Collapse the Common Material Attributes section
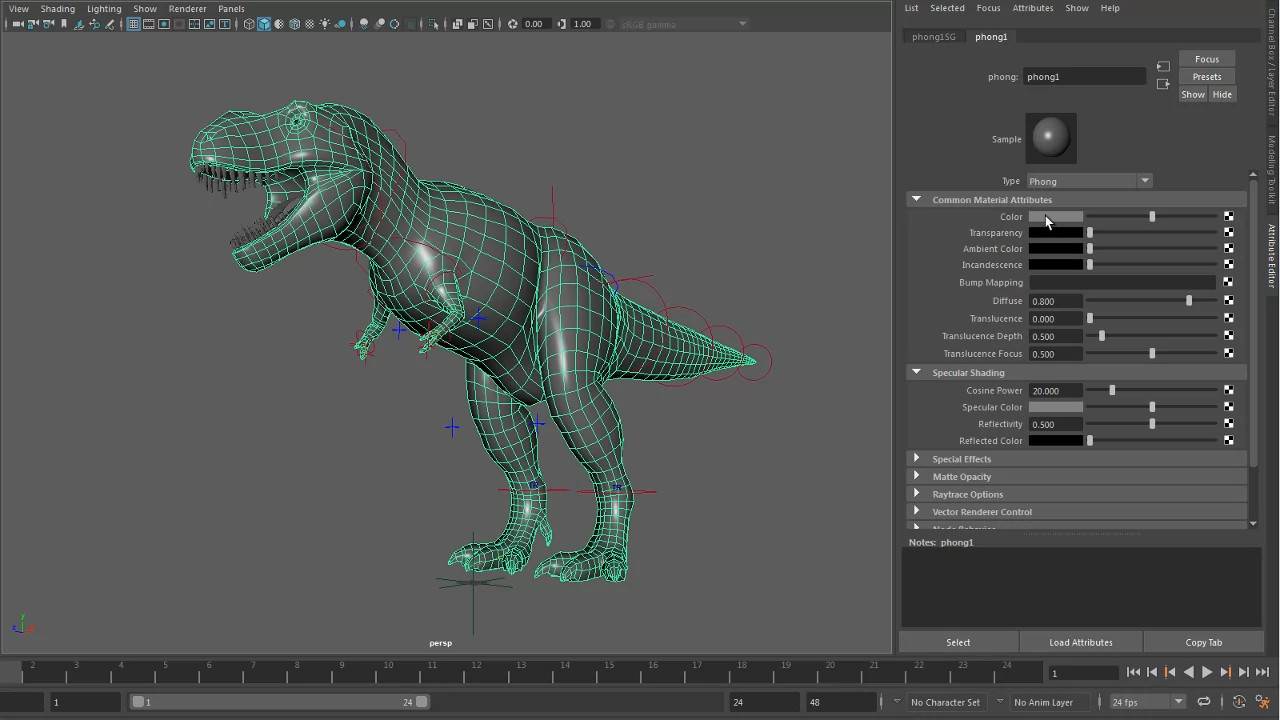The image size is (1280, 720). tap(916, 200)
